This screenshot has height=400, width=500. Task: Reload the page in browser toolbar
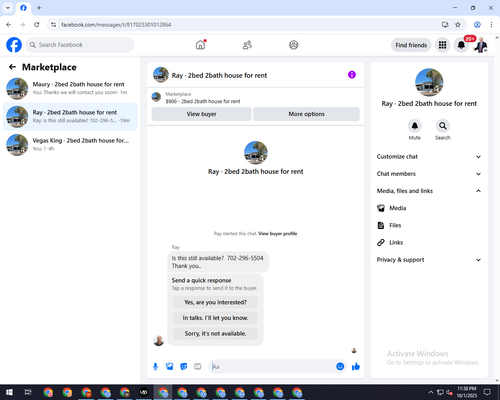(37, 25)
